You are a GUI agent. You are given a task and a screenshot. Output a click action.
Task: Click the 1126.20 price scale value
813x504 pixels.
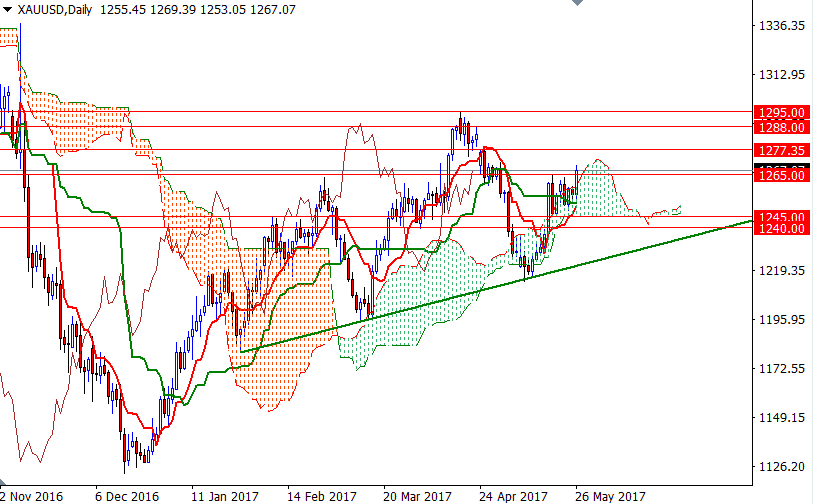[782, 467]
